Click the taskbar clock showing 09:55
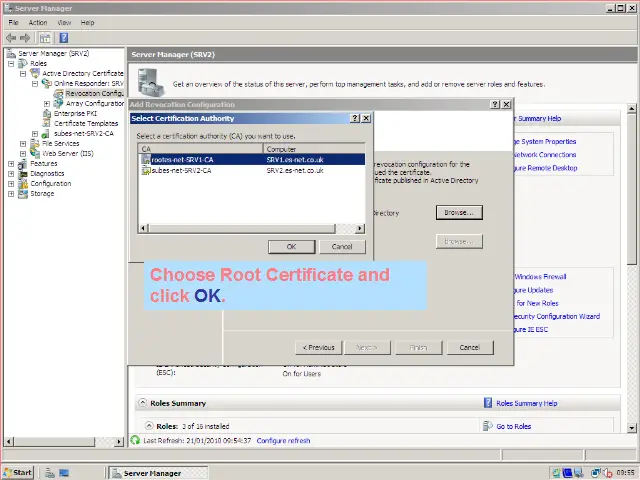This screenshot has height=480, width=640. pos(625,473)
